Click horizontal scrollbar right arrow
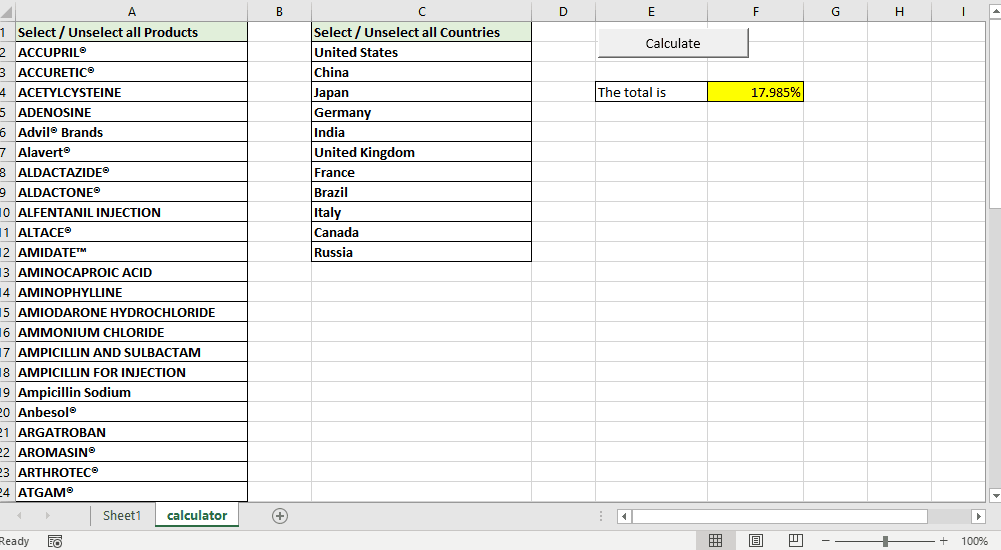This screenshot has width=1001, height=550. pos(978,516)
